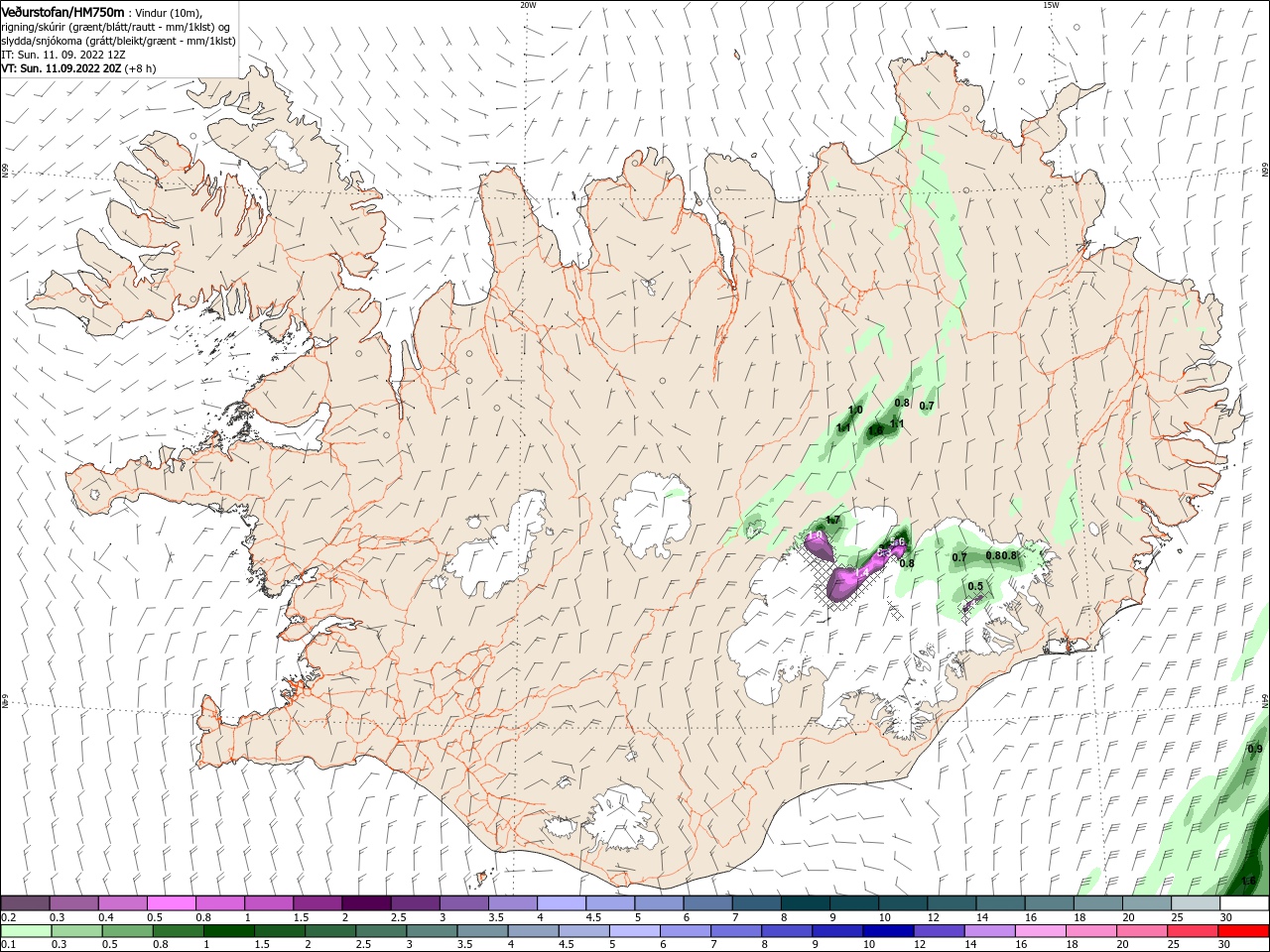
Task: Click the 30 label in the bottom legend row
Action: [1226, 944]
